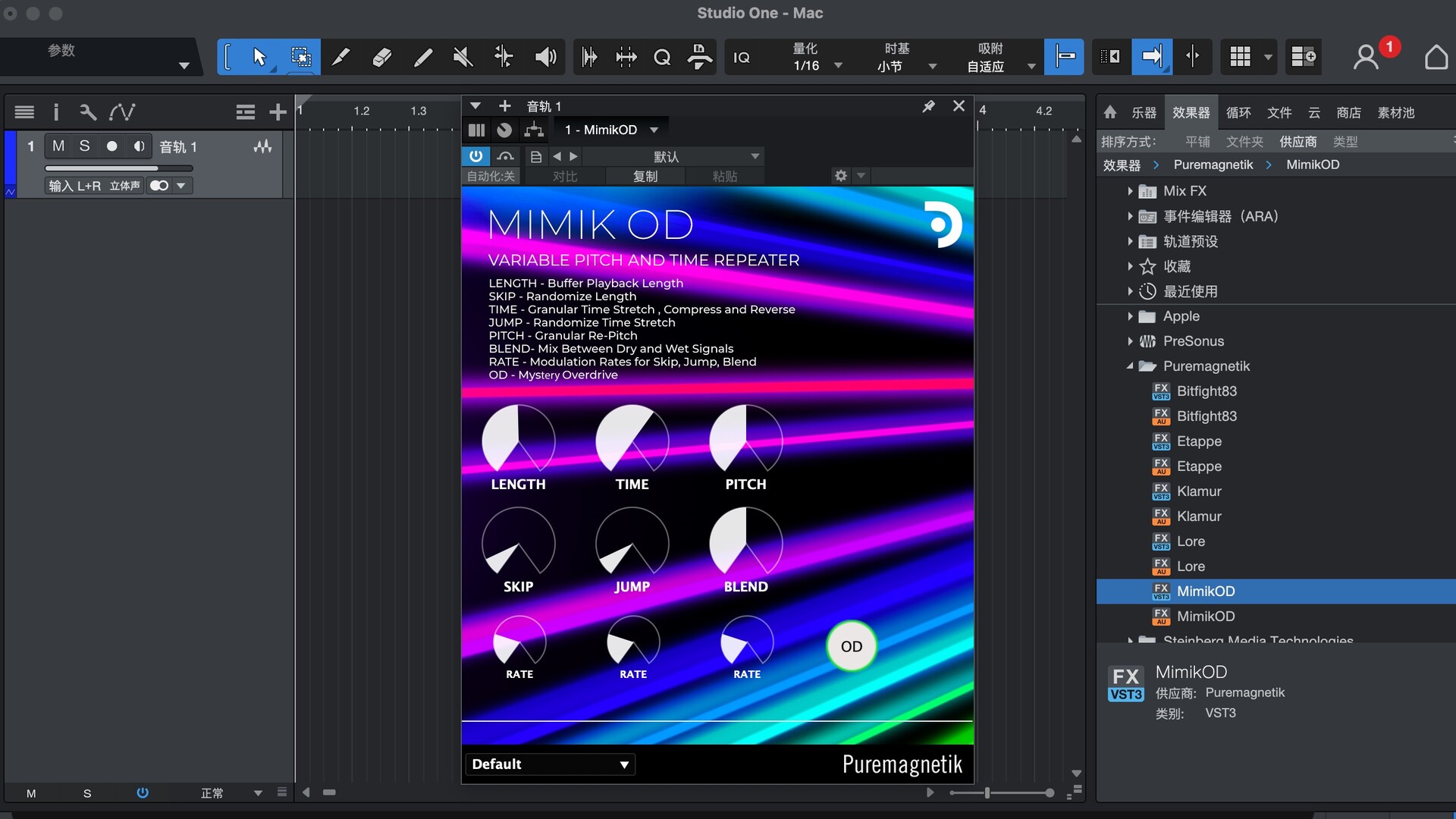Select the Mute tool
The width and height of the screenshot is (1456, 819).
click(x=463, y=57)
